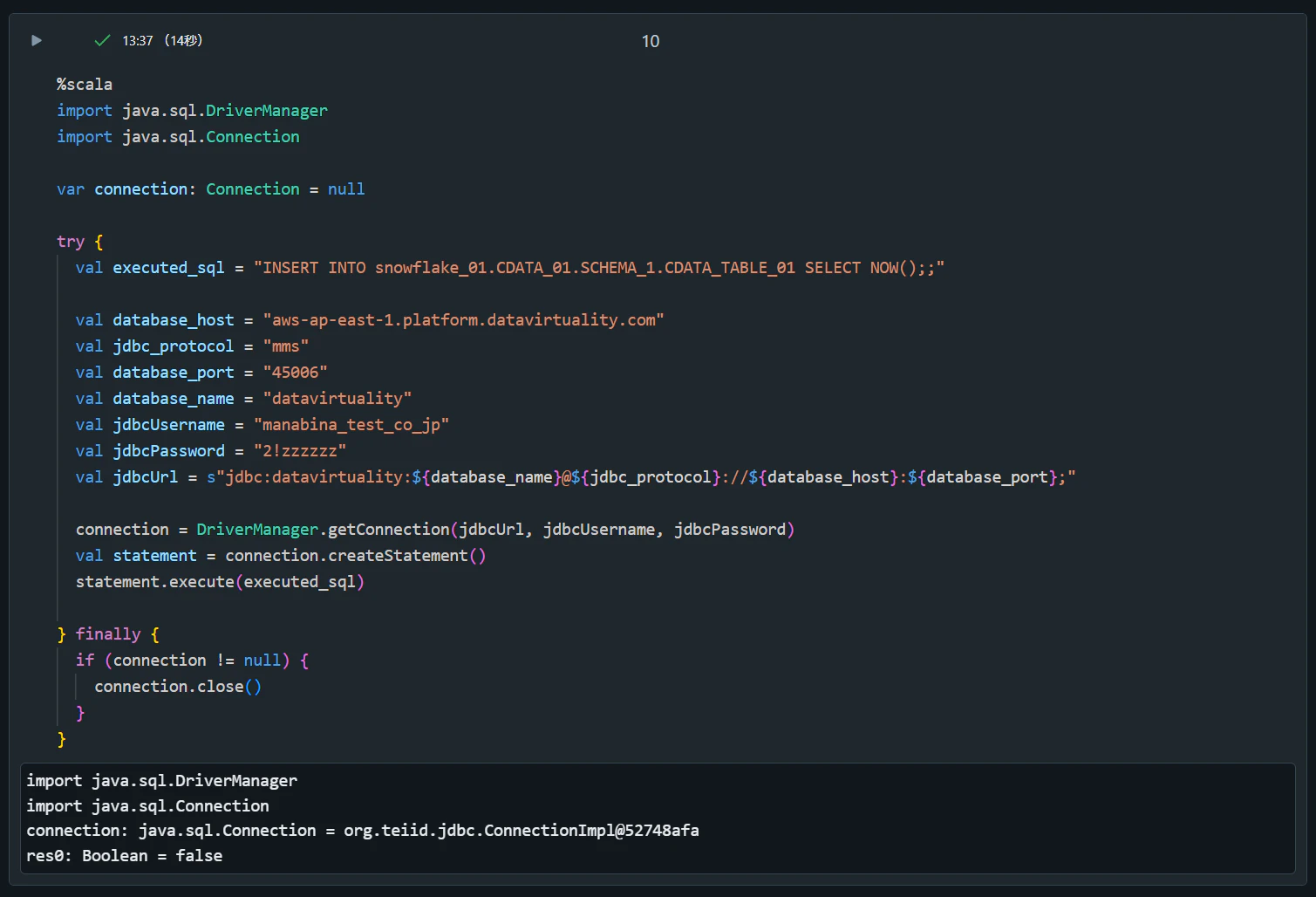This screenshot has width=1316, height=897.
Task: Click the 'if (connection != null)' line
Action: point(192,661)
